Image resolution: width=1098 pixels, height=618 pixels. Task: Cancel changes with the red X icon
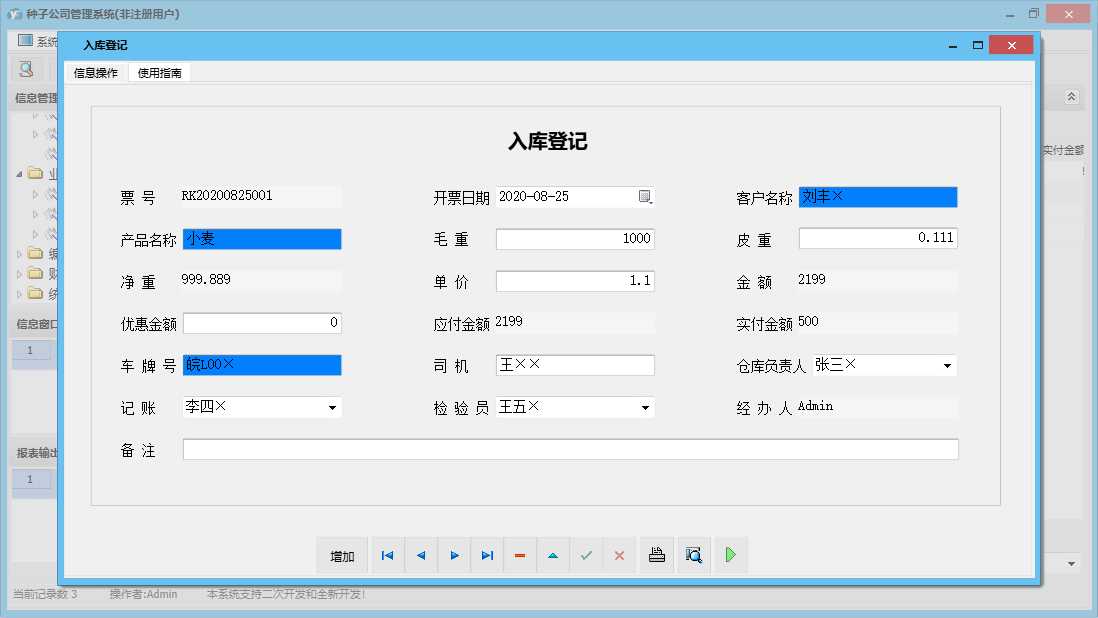pyautogui.click(x=619, y=555)
